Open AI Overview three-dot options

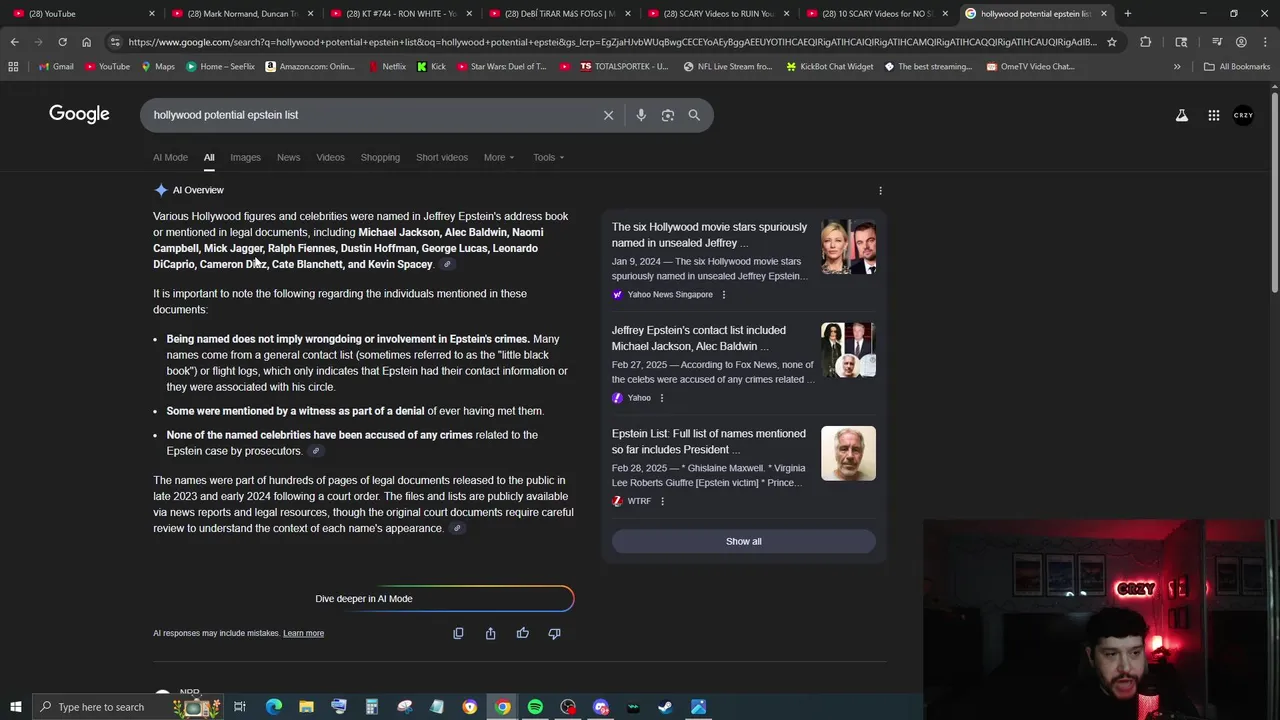880,190
